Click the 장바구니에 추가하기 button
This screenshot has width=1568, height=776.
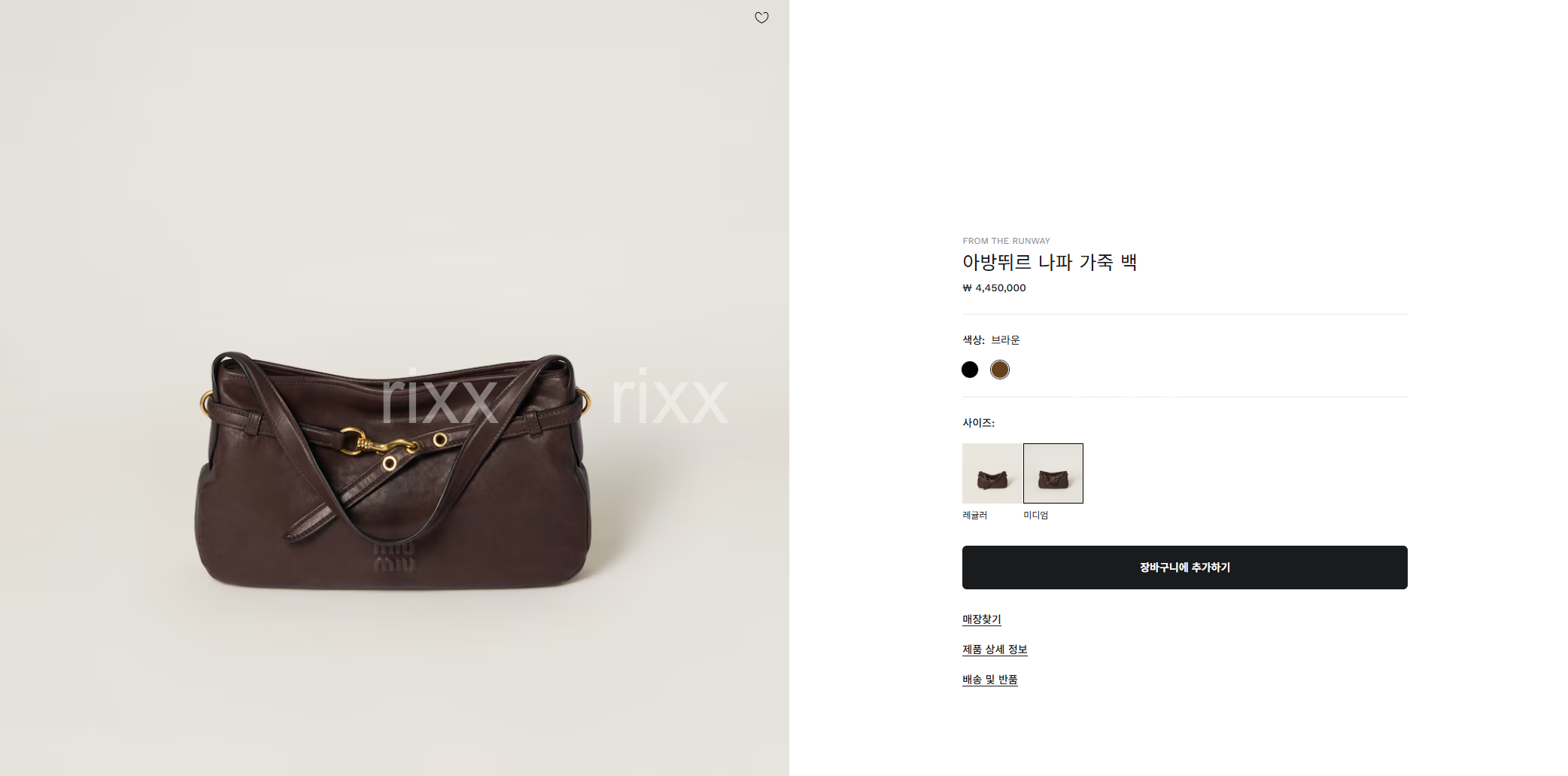[x=1184, y=568]
